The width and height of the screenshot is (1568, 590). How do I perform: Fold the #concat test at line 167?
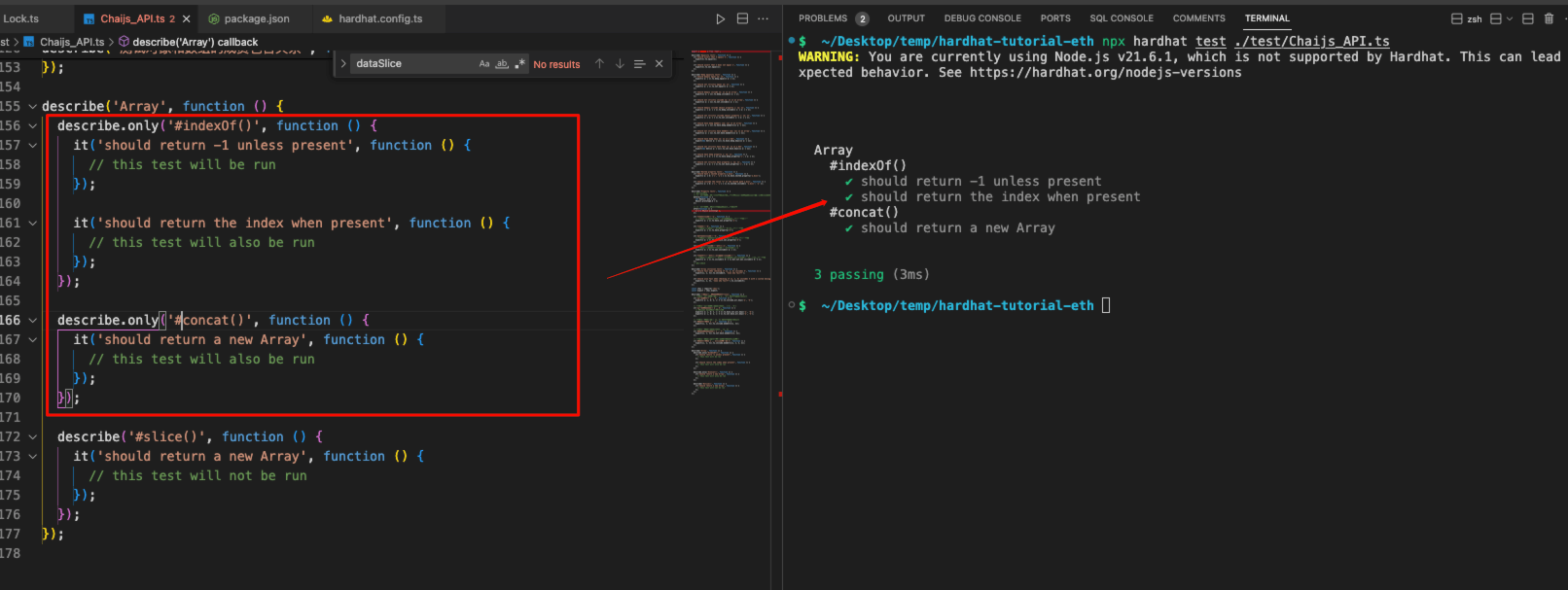tap(33, 340)
